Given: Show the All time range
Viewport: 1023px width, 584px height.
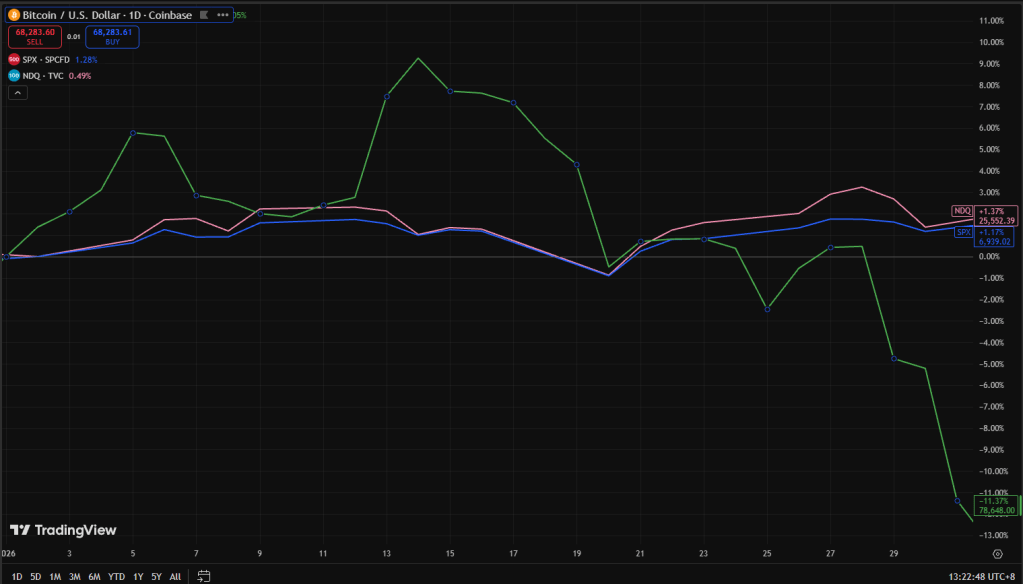Looking at the screenshot, I should [x=175, y=576].
